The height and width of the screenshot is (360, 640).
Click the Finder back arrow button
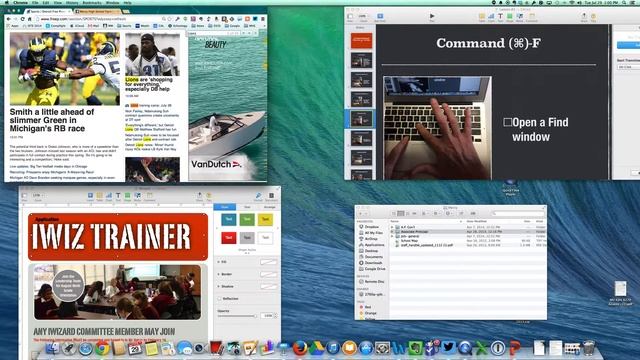pyautogui.click(x=360, y=213)
